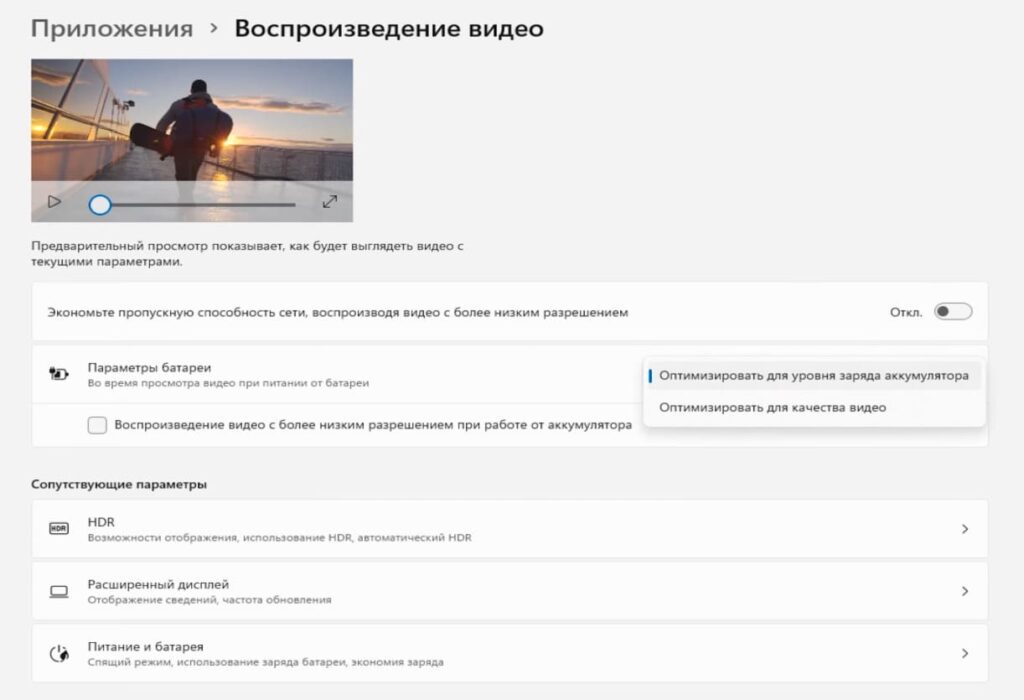The height and width of the screenshot is (700, 1024).
Task: Click the video seek slider handle
Action: [100, 205]
